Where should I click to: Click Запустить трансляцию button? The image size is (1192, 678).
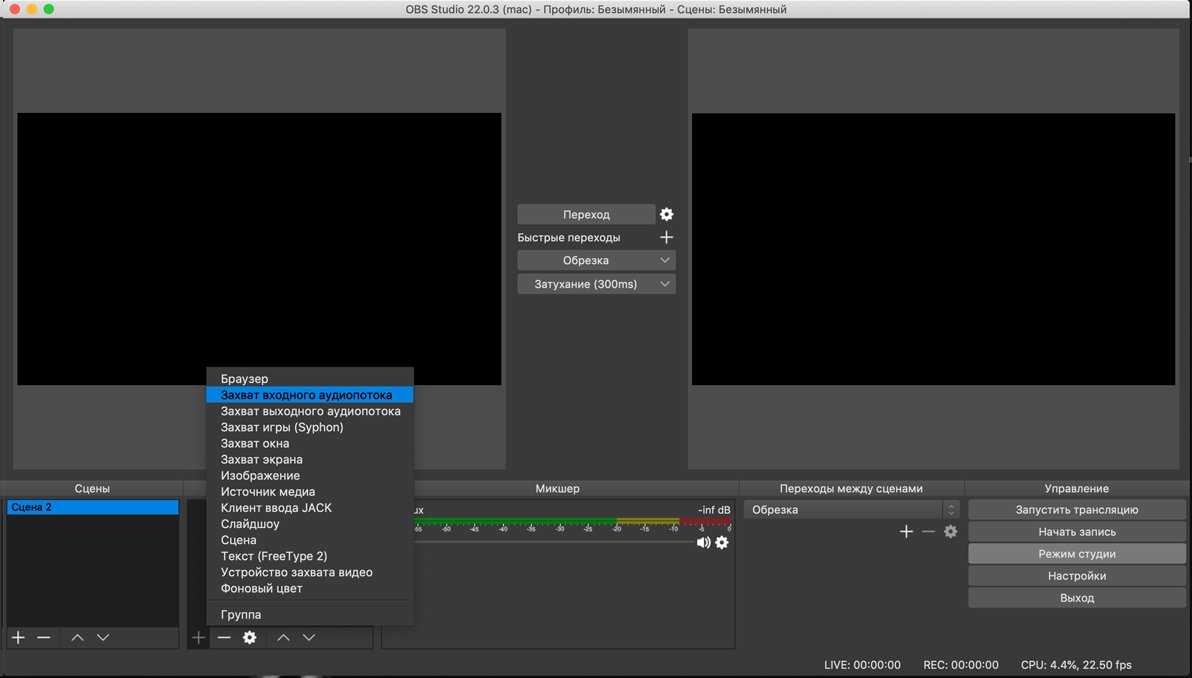coord(1076,510)
